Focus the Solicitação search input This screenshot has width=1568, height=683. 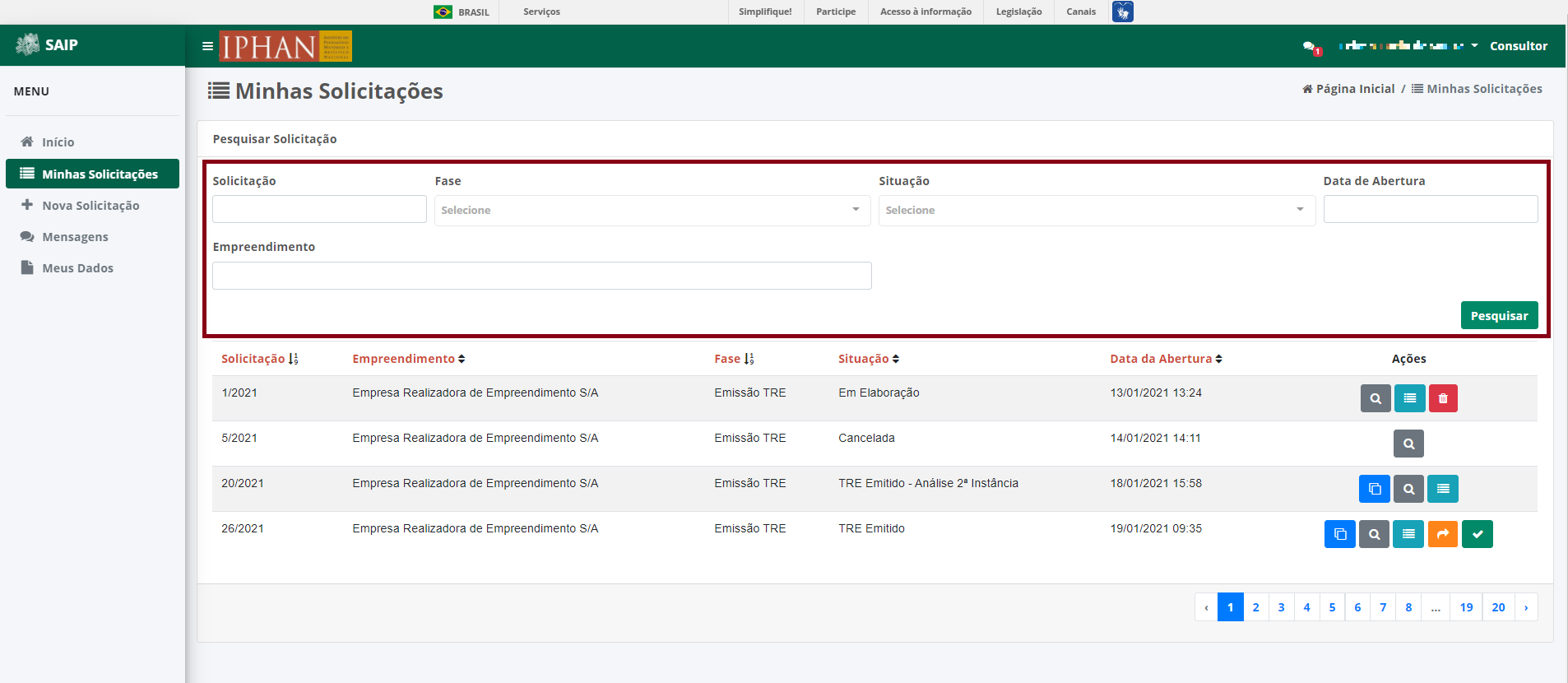[319, 209]
